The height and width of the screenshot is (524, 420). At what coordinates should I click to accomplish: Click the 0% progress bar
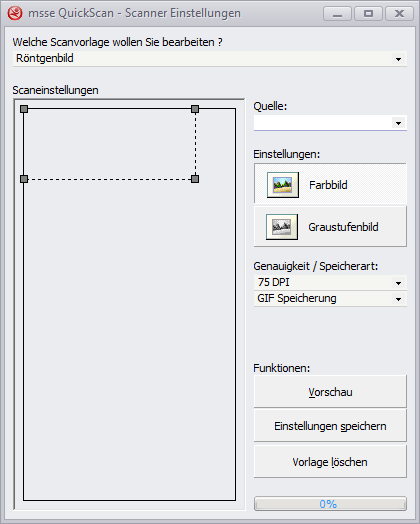(x=330, y=504)
